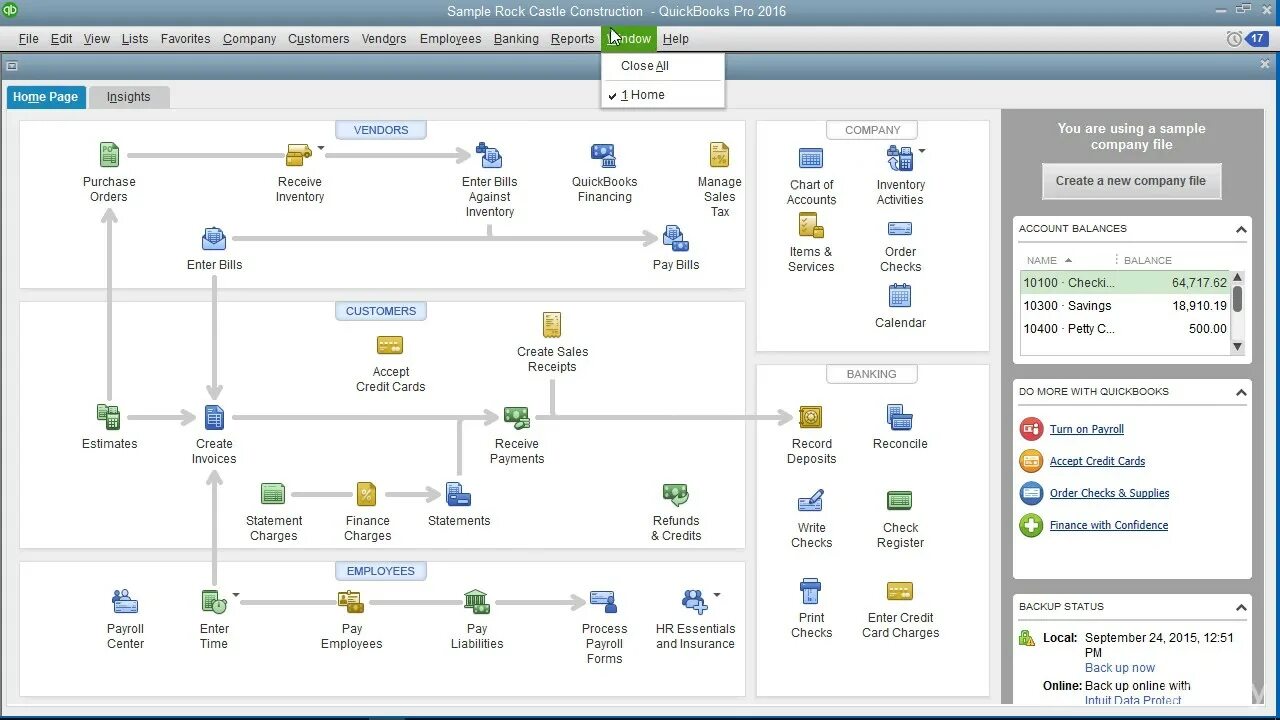Click the Manage Sales Tax icon

tap(719, 155)
